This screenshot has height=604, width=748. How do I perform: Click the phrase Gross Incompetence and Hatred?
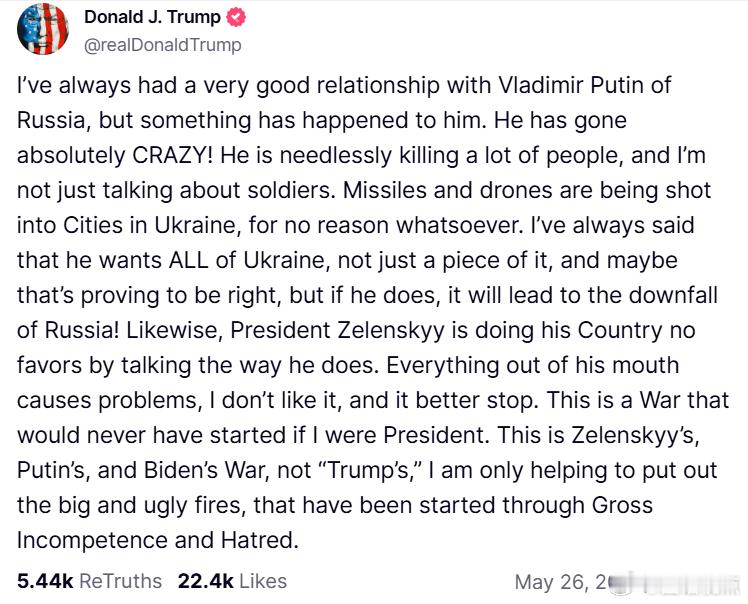pyautogui.click(x=335, y=523)
